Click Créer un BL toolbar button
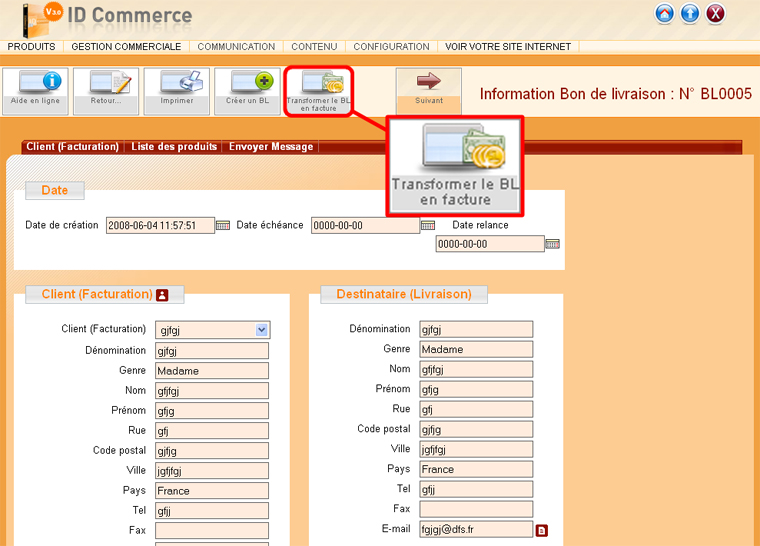 (247, 91)
